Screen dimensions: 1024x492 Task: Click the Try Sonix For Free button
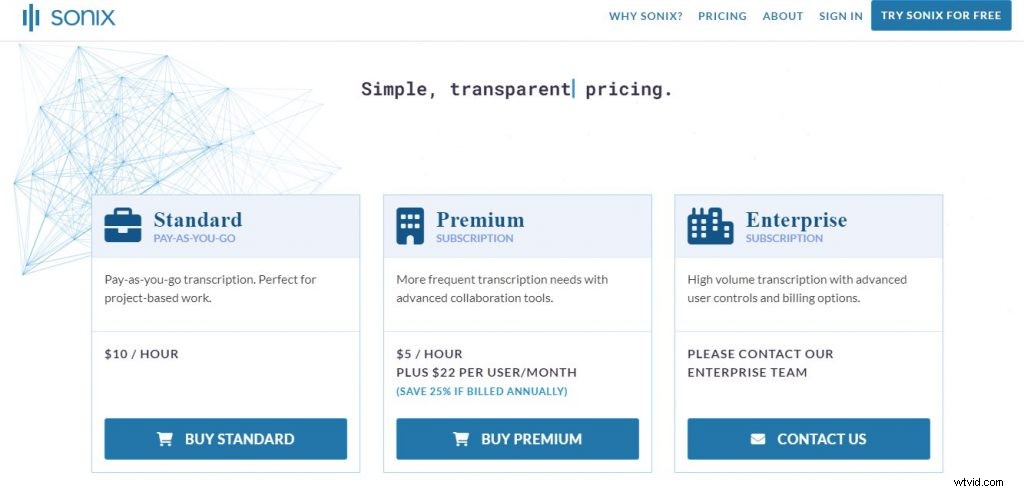click(x=941, y=16)
